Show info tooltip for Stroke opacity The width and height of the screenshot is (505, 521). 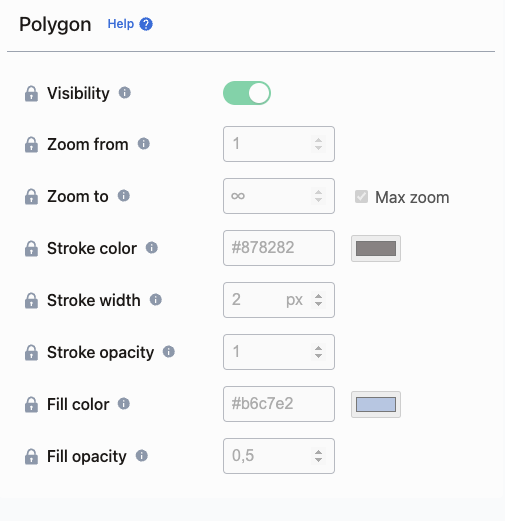coord(169,352)
